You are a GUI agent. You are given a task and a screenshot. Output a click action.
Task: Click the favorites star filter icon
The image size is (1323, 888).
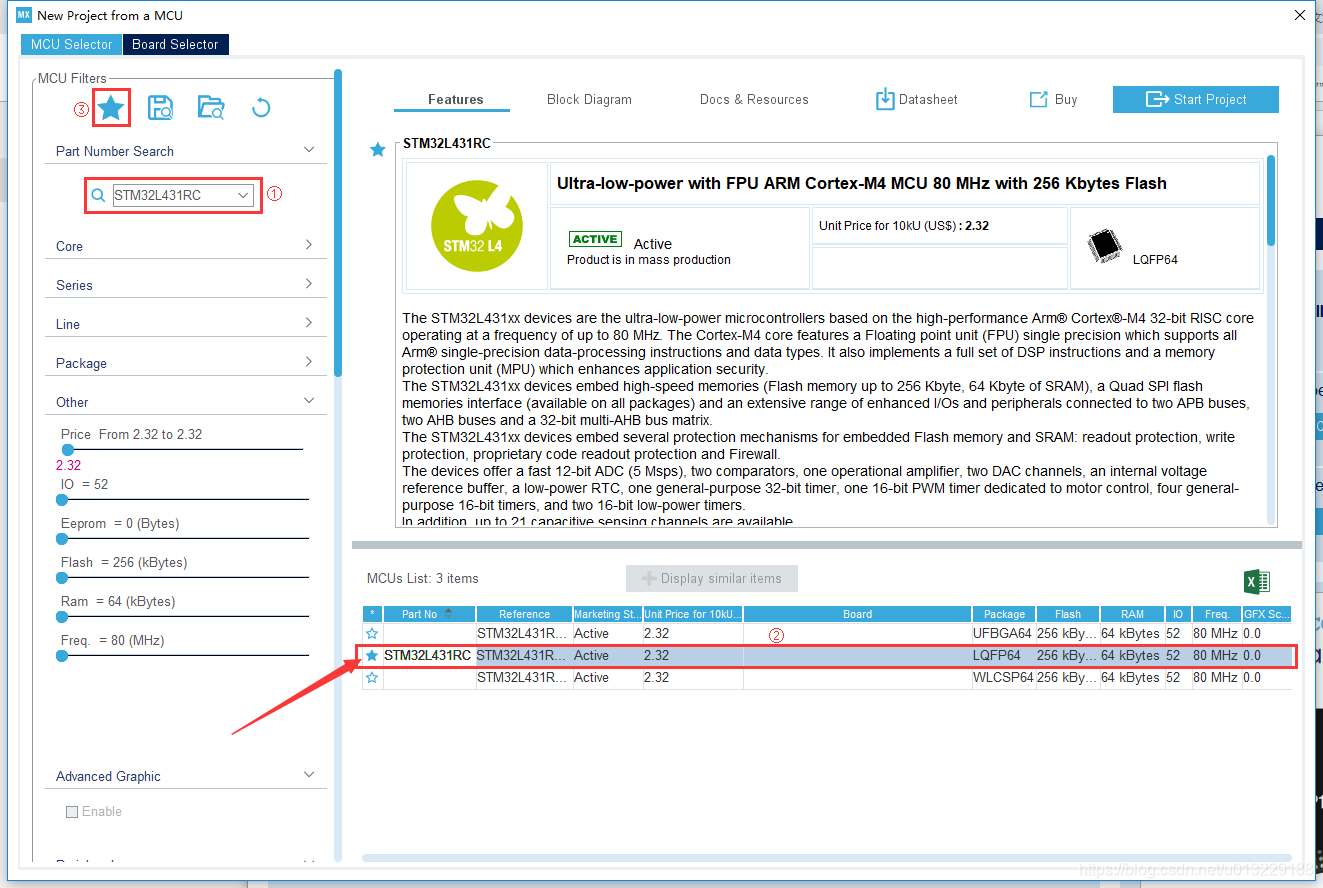coord(111,107)
